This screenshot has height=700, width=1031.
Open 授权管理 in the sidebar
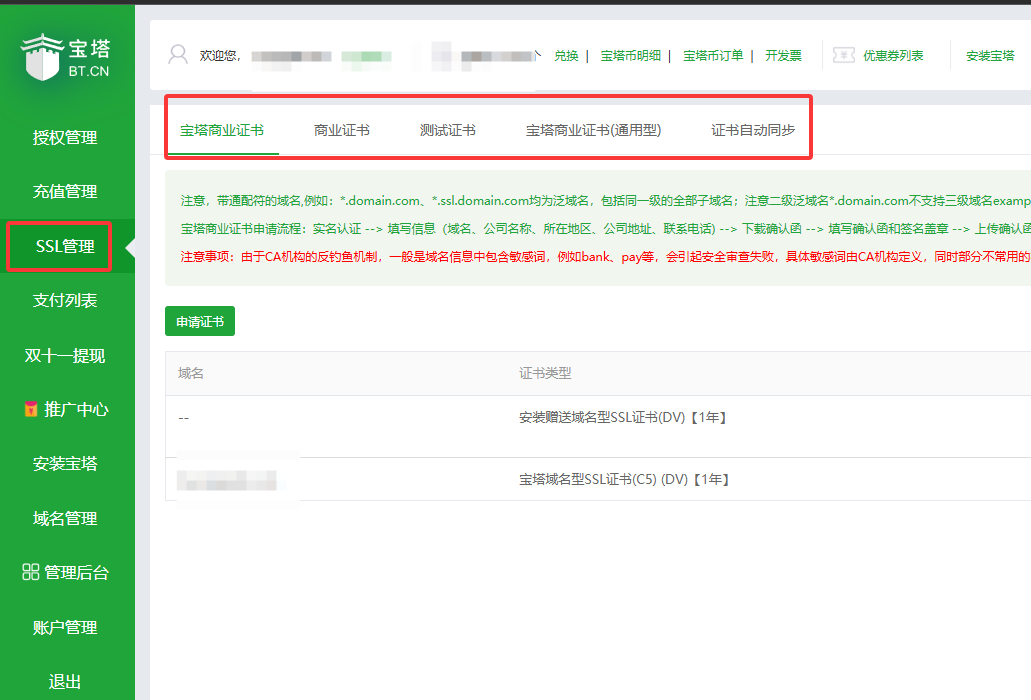tap(65, 138)
